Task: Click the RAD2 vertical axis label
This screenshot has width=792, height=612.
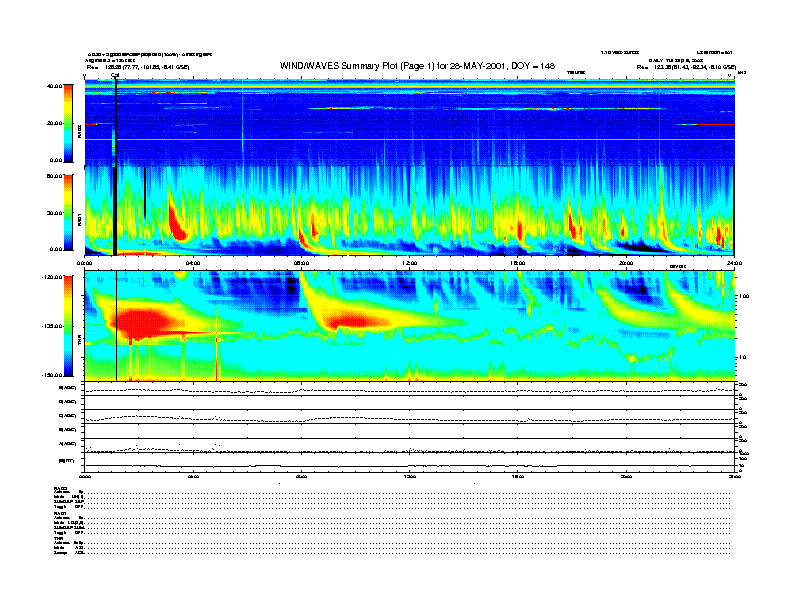Action: (x=79, y=131)
